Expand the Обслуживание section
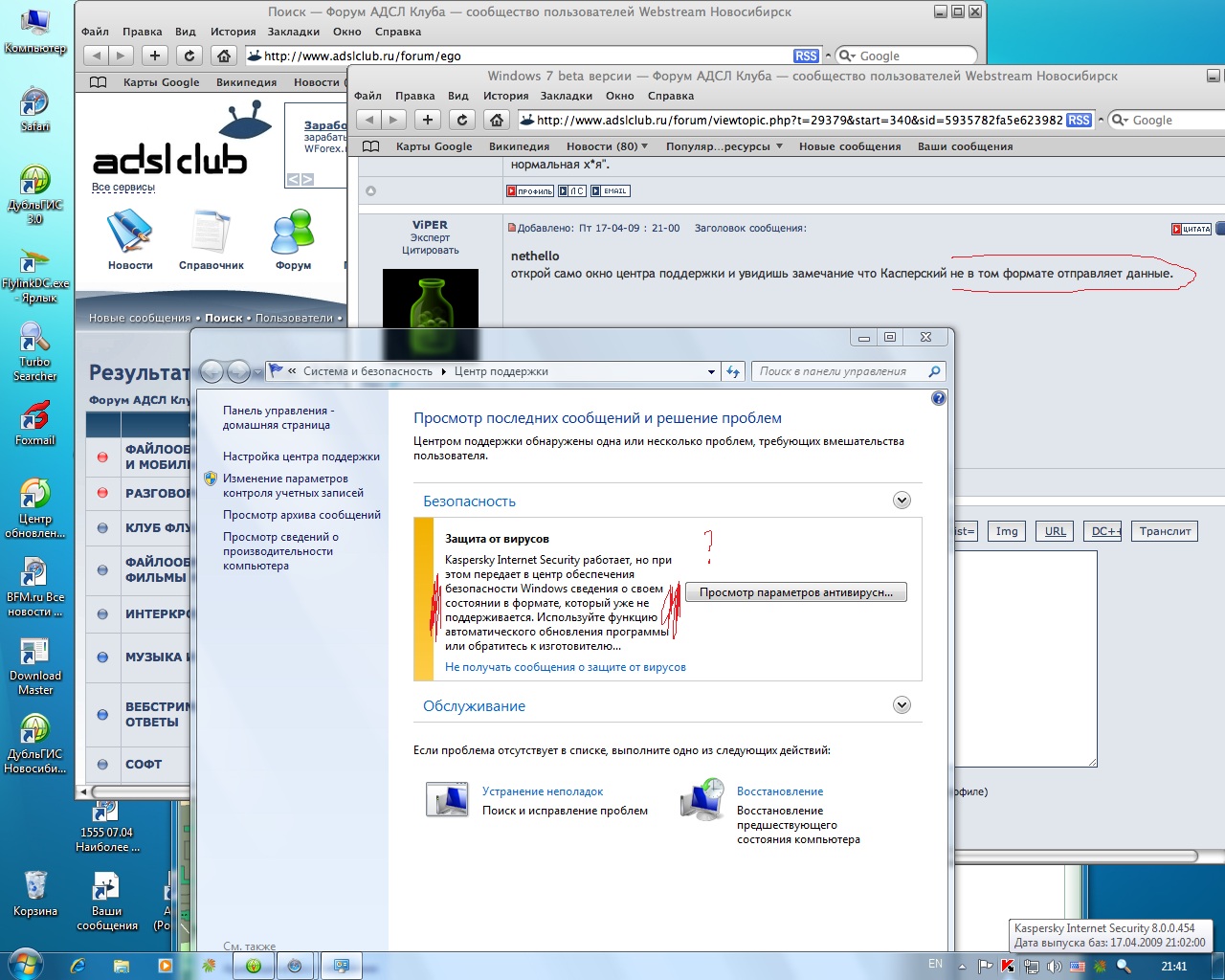The image size is (1225, 980). point(902,705)
